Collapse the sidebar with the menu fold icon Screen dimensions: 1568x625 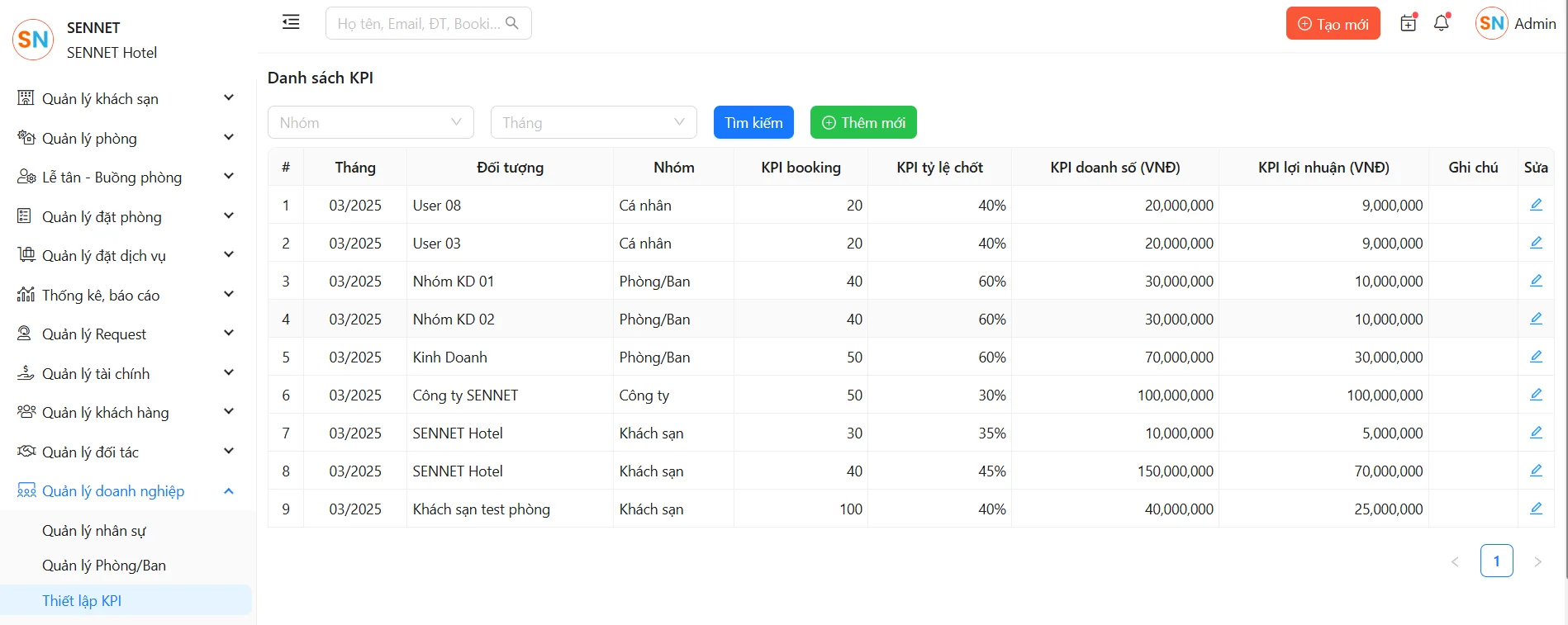click(291, 22)
